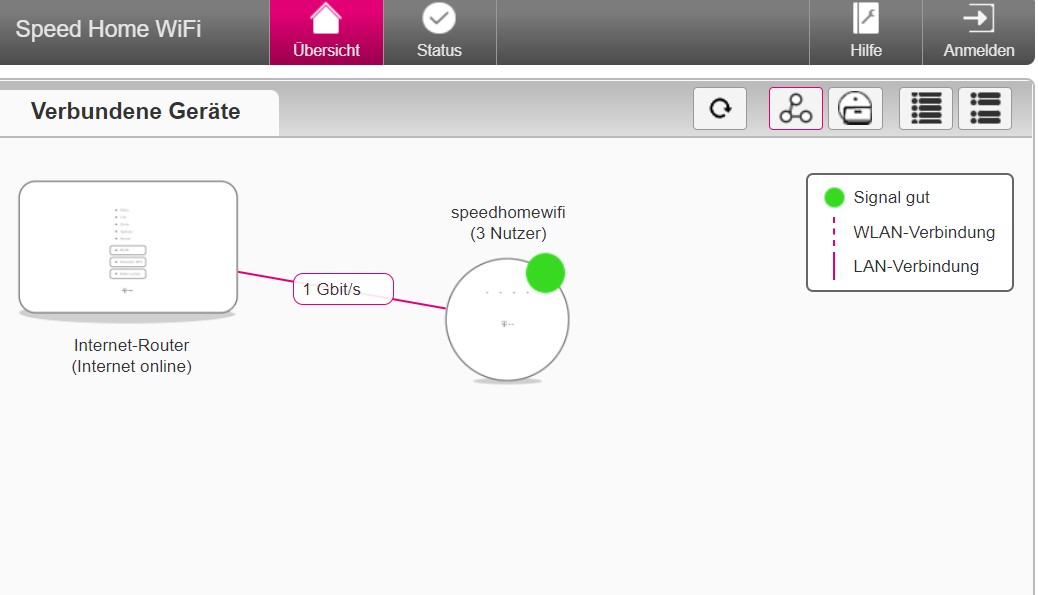Show the compact list view icon
The height and width of the screenshot is (595, 1038).
coord(984,109)
